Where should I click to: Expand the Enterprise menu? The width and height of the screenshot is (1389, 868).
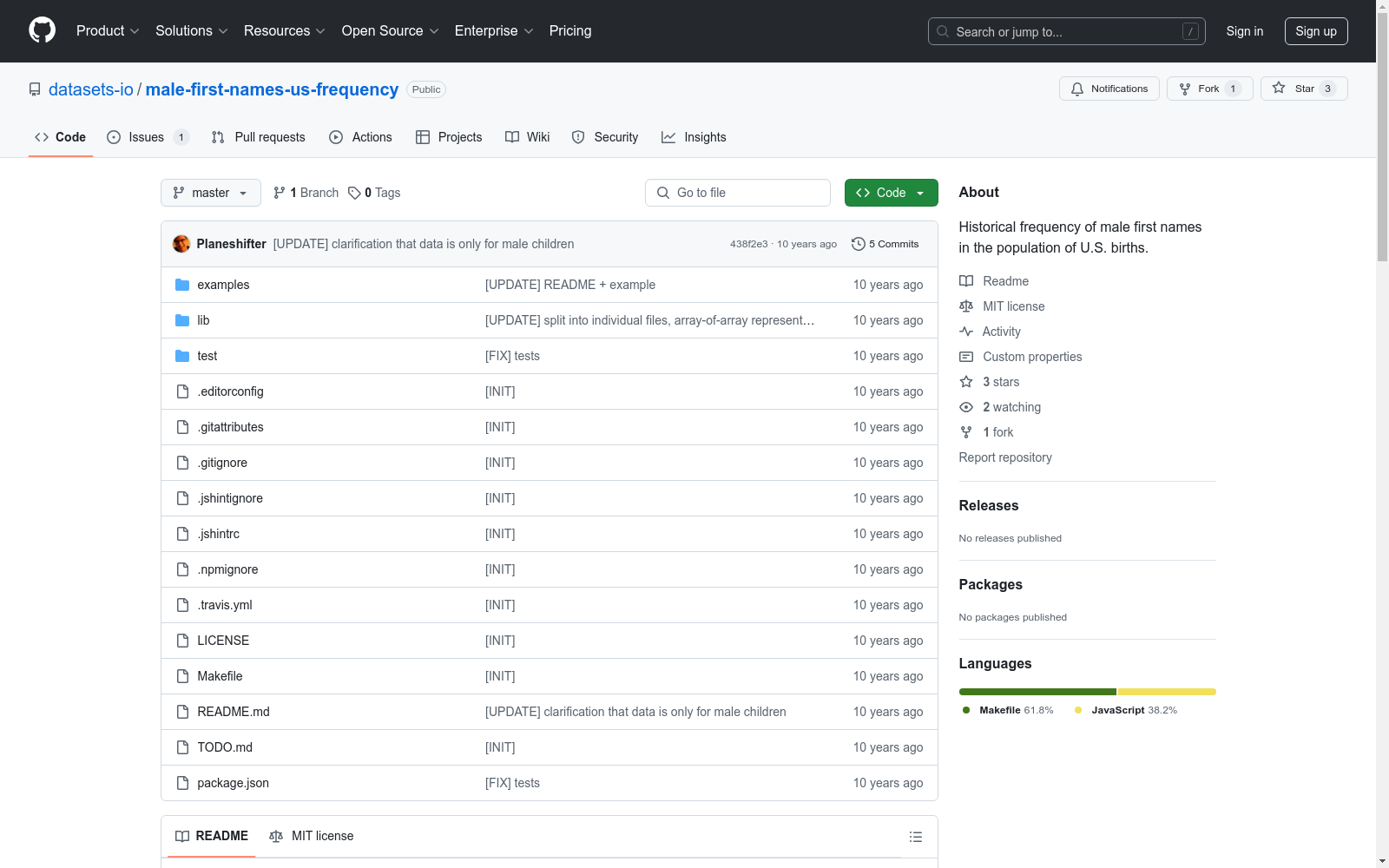point(494,30)
